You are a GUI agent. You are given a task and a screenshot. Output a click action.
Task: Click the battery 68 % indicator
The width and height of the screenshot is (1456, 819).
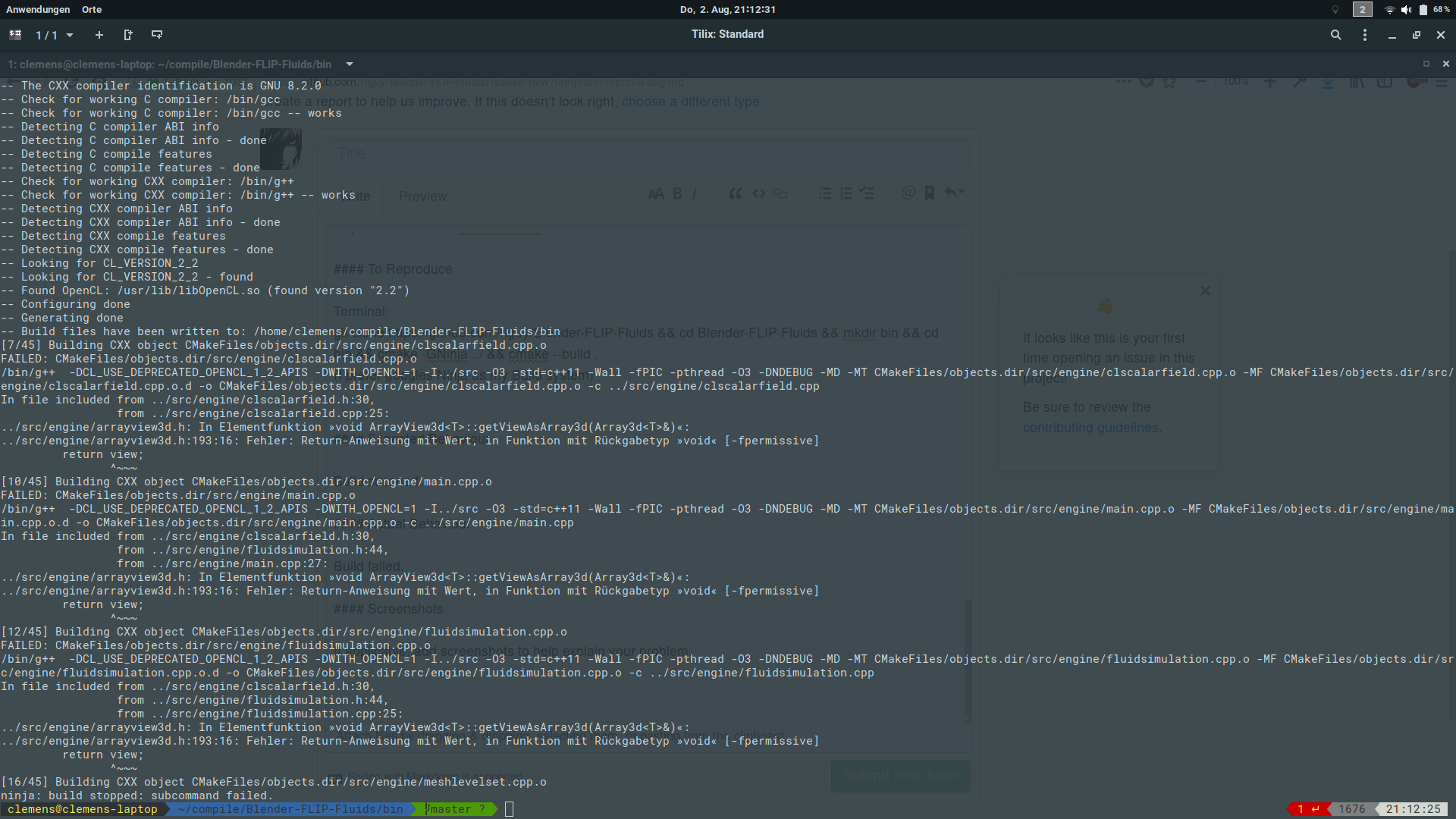pyautogui.click(x=1434, y=9)
